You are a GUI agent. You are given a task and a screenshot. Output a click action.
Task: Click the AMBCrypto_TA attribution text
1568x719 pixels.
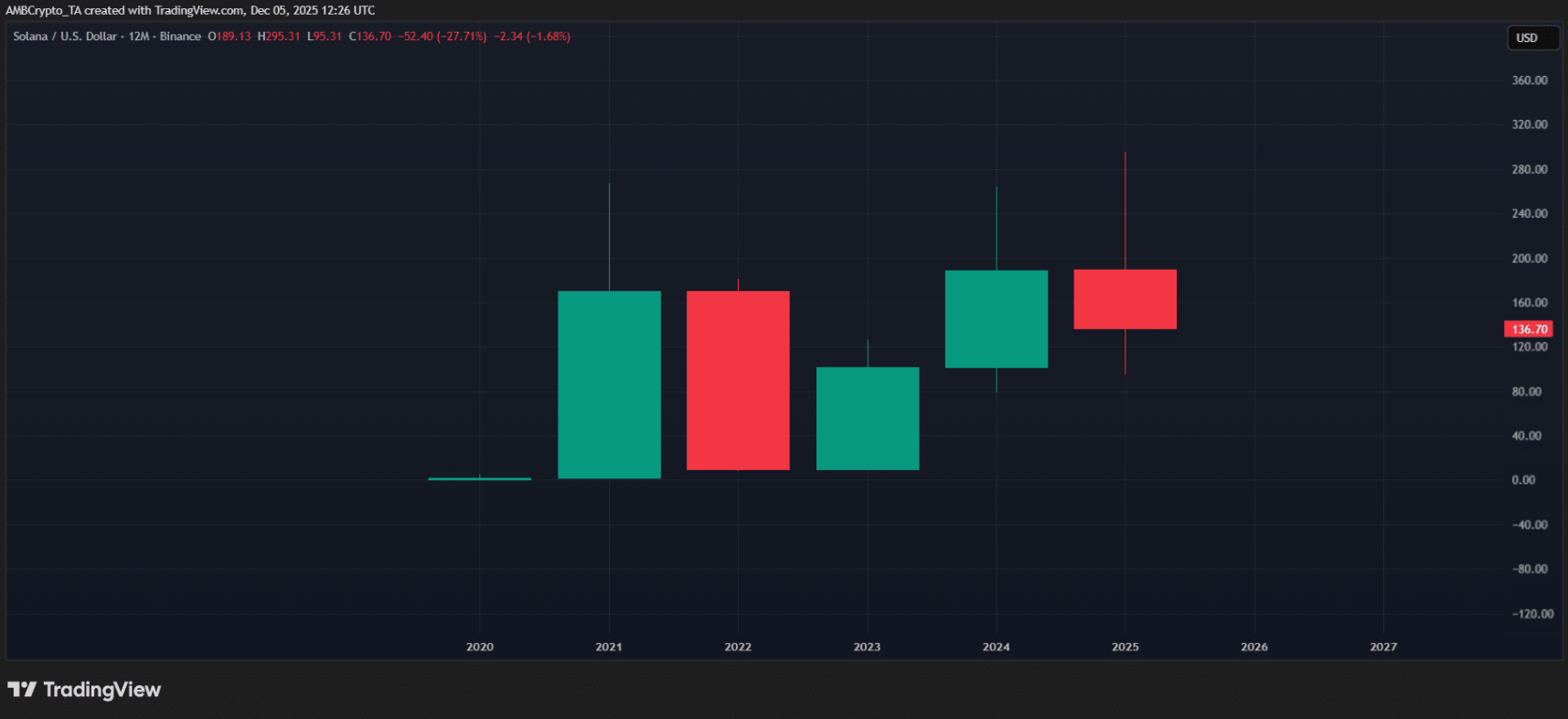point(43,10)
